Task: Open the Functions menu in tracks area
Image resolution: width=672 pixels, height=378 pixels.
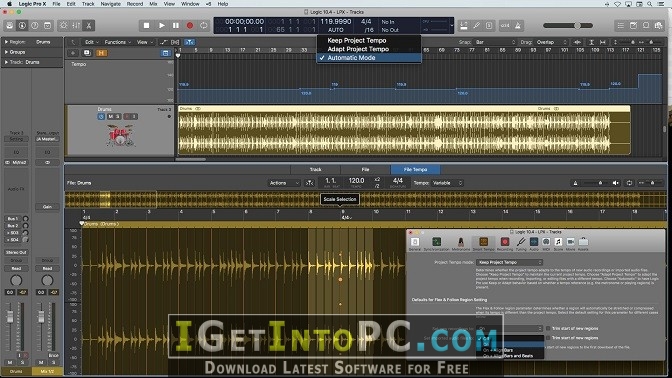Action: point(117,42)
